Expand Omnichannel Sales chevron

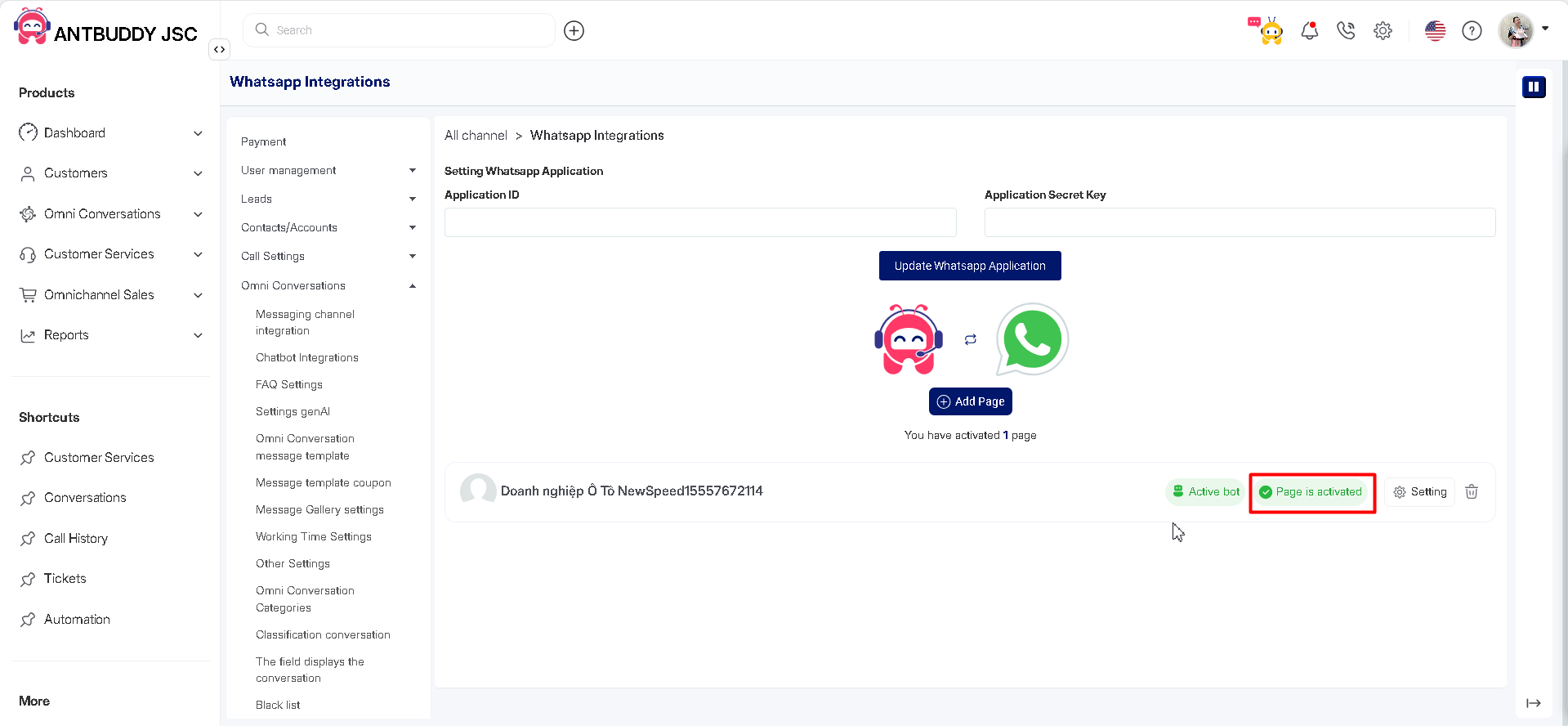click(198, 295)
